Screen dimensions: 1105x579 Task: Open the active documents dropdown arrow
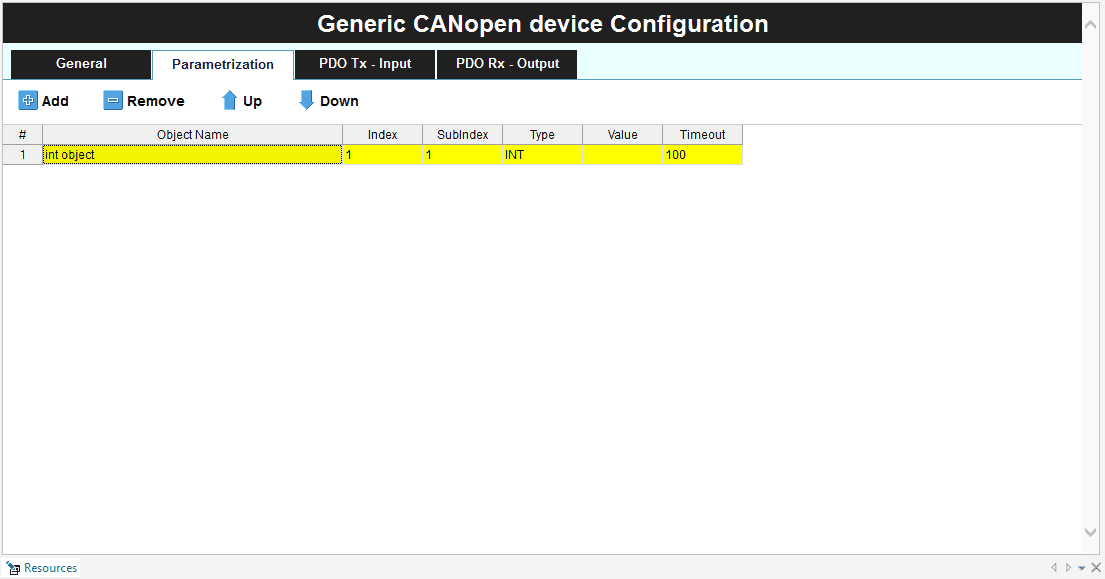pos(1082,568)
